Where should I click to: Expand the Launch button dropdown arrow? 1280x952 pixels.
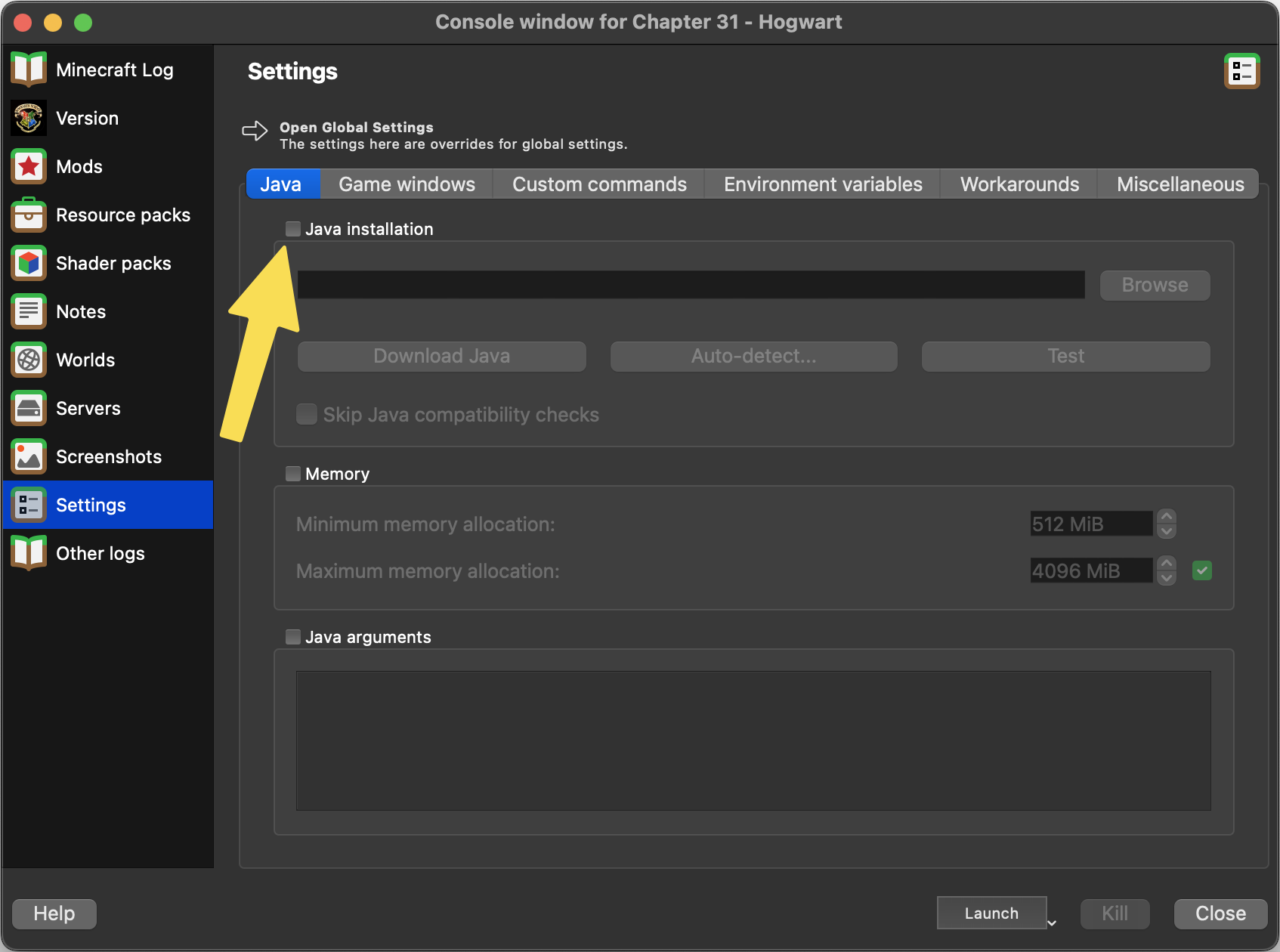[x=1052, y=923]
